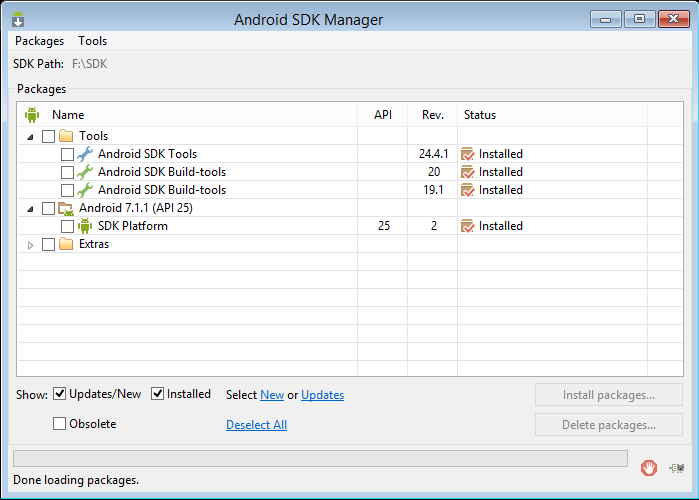Click the revision value 24.4.1
This screenshot has height=500, width=699.
pos(433,154)
